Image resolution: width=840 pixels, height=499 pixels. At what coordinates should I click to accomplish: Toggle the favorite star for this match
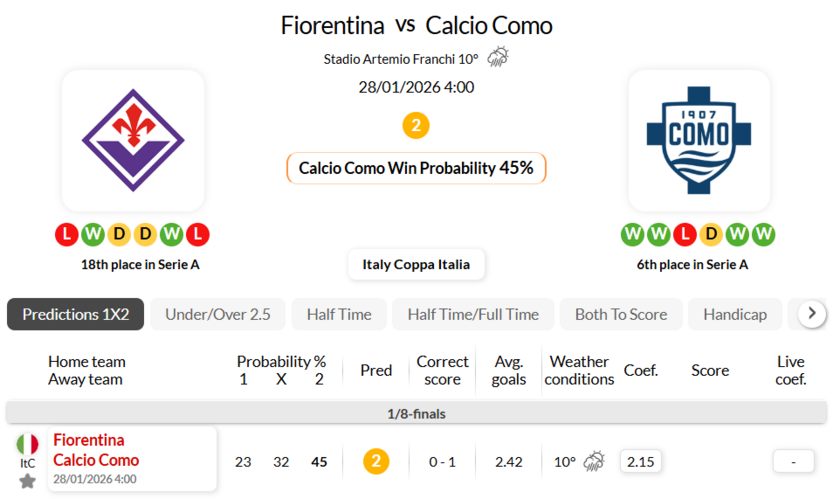tap(27, 481)
